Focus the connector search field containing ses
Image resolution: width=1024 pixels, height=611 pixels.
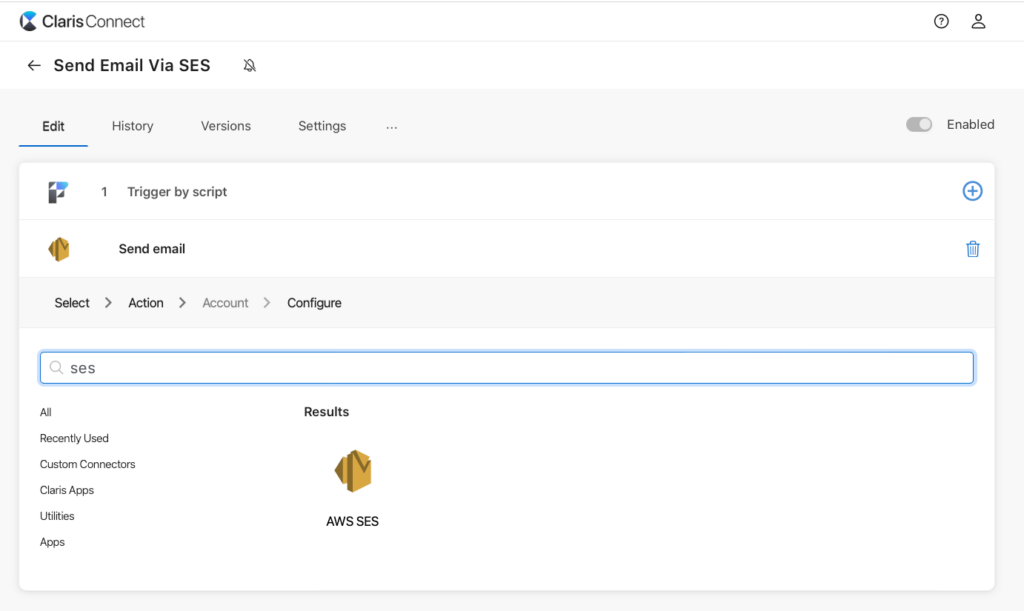tap(507, 368)
